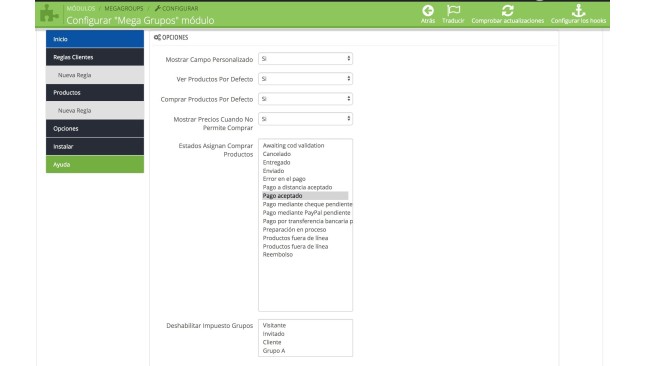This screenshot has height=366, width=646.
Task: Select Pago a distancia aceptado status
Action: coord(297,187)
